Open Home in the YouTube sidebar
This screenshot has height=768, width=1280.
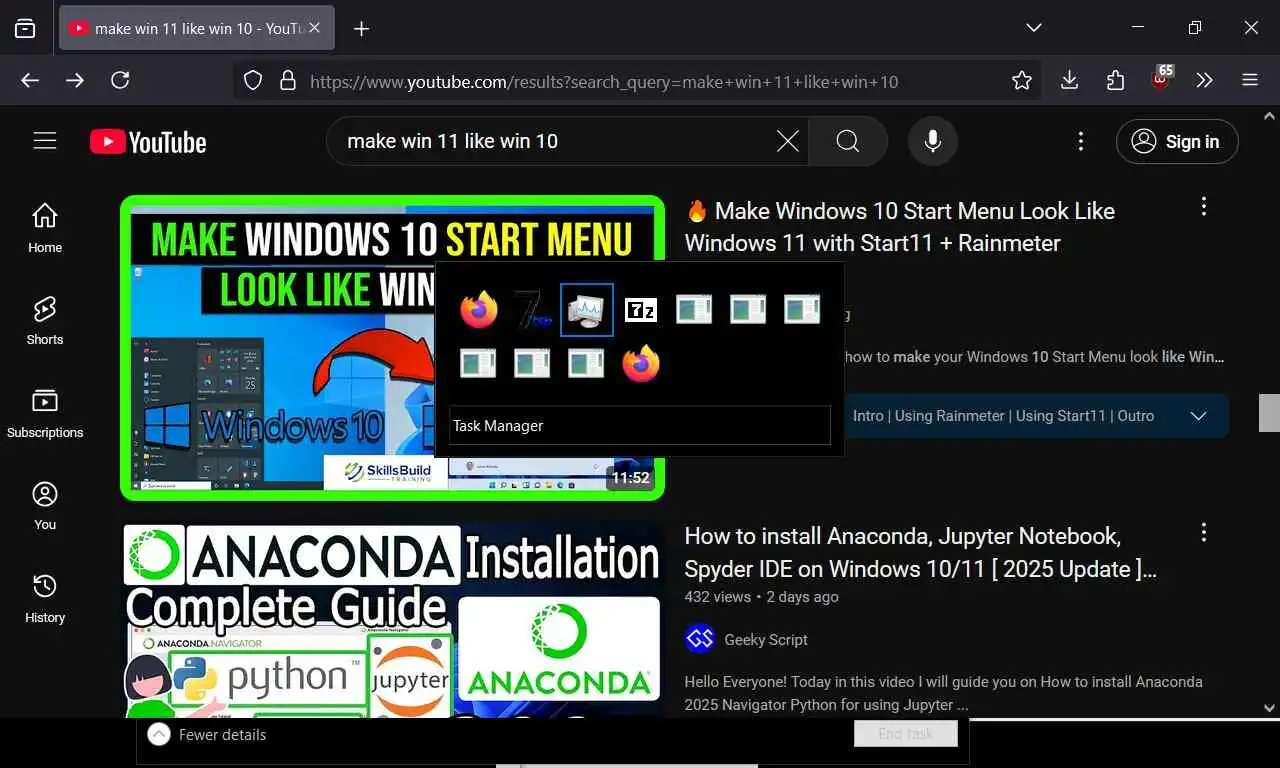point(45,228)
